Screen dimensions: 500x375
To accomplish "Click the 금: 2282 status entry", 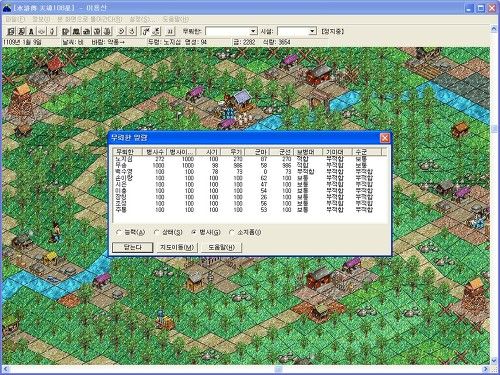I will pyautogui.click(x=244, y=42).
